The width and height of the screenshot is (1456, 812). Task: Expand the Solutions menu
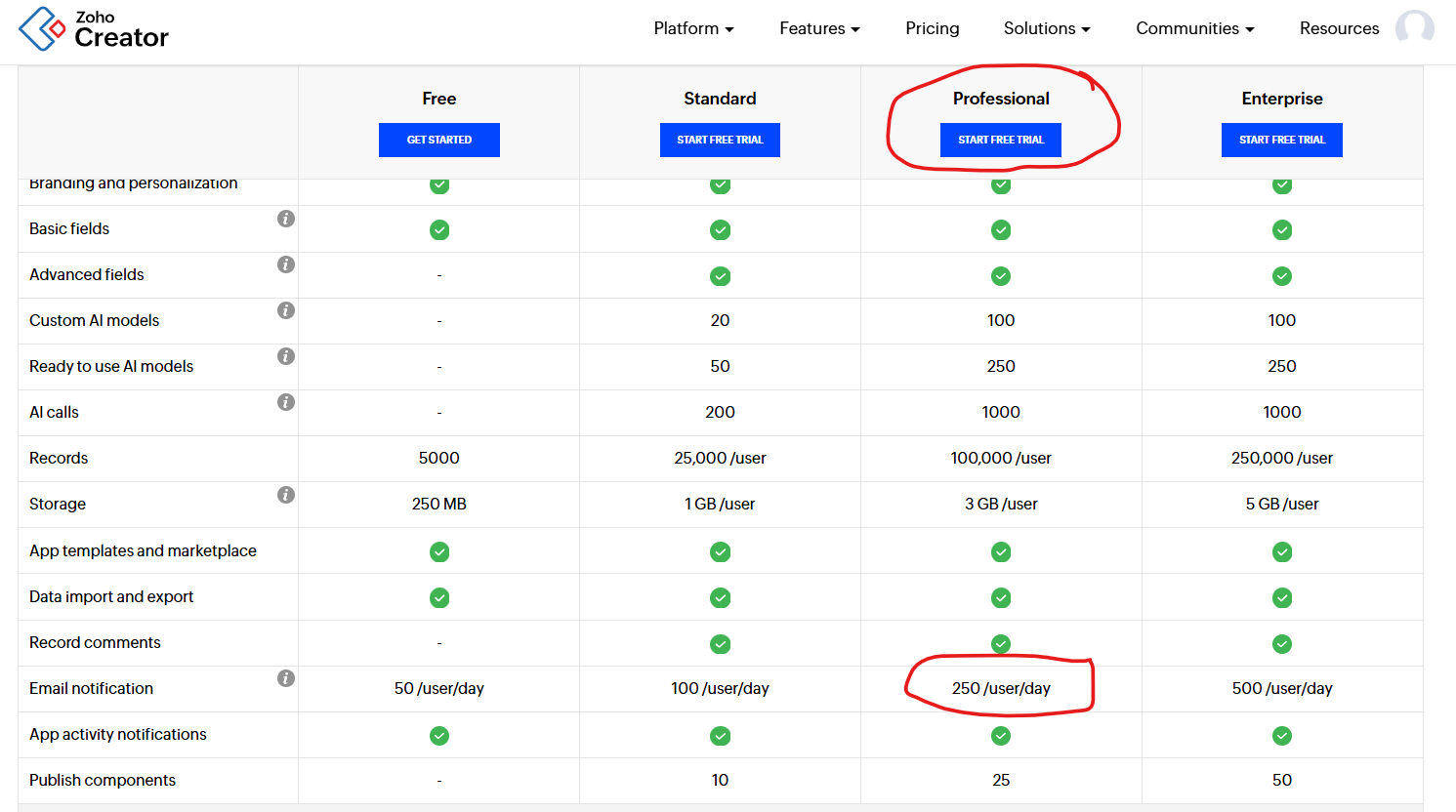[x=1047, y=29]
